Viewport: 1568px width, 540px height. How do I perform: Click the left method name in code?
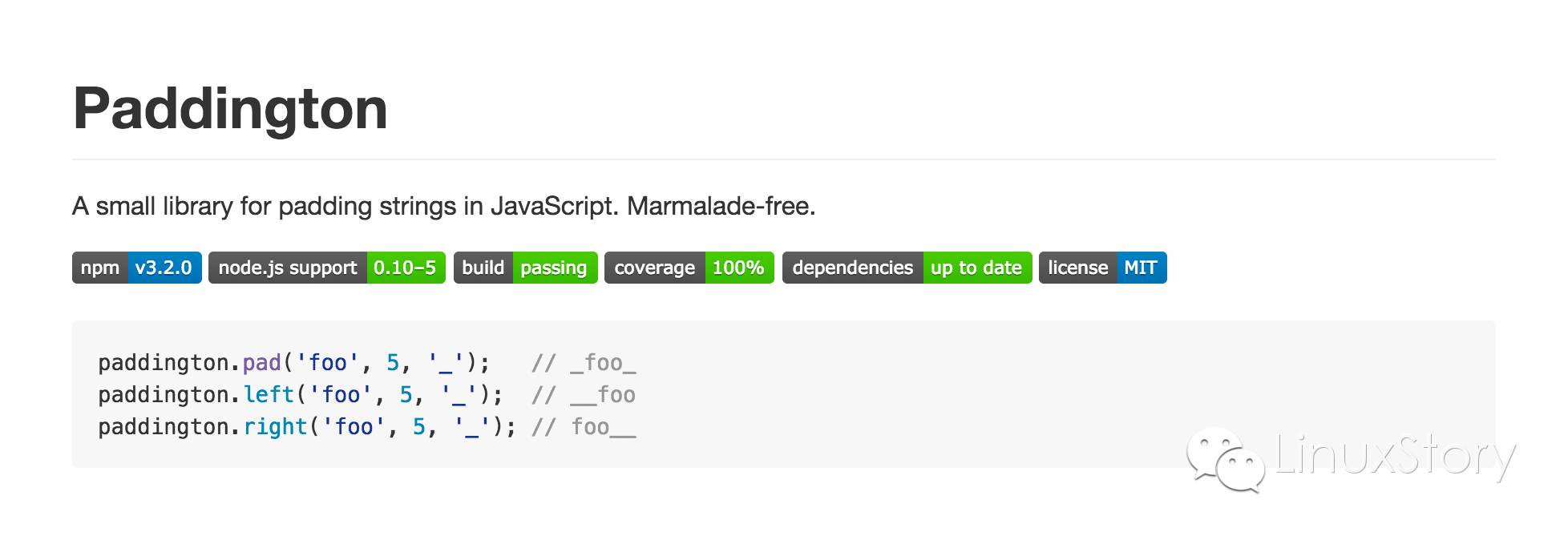point(269,395)
